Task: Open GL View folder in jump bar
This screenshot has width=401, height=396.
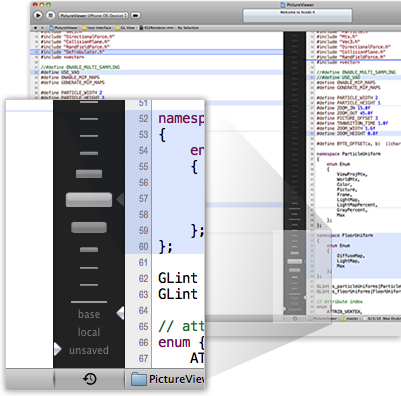Action: [x=126, y=28]
